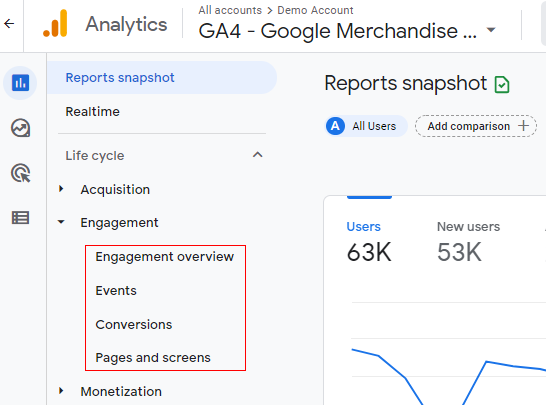Click the Reports snapshot page title

[x=406, y=84]
